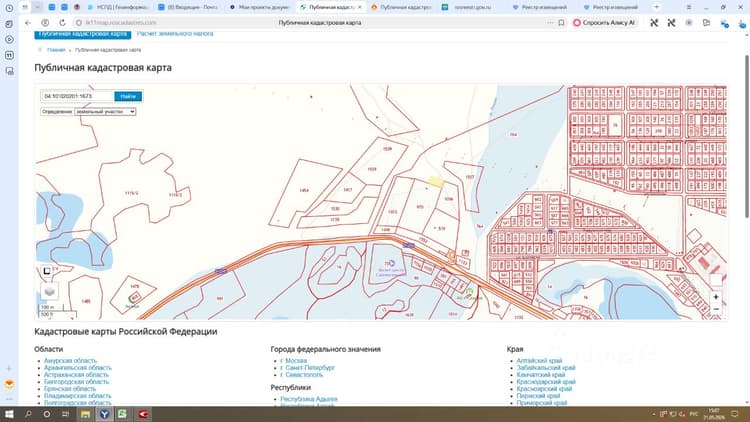The width and height of the screenshot is (750, 422).
Task: Add sidebar item with plus icon
Action: tap(9, 368)
